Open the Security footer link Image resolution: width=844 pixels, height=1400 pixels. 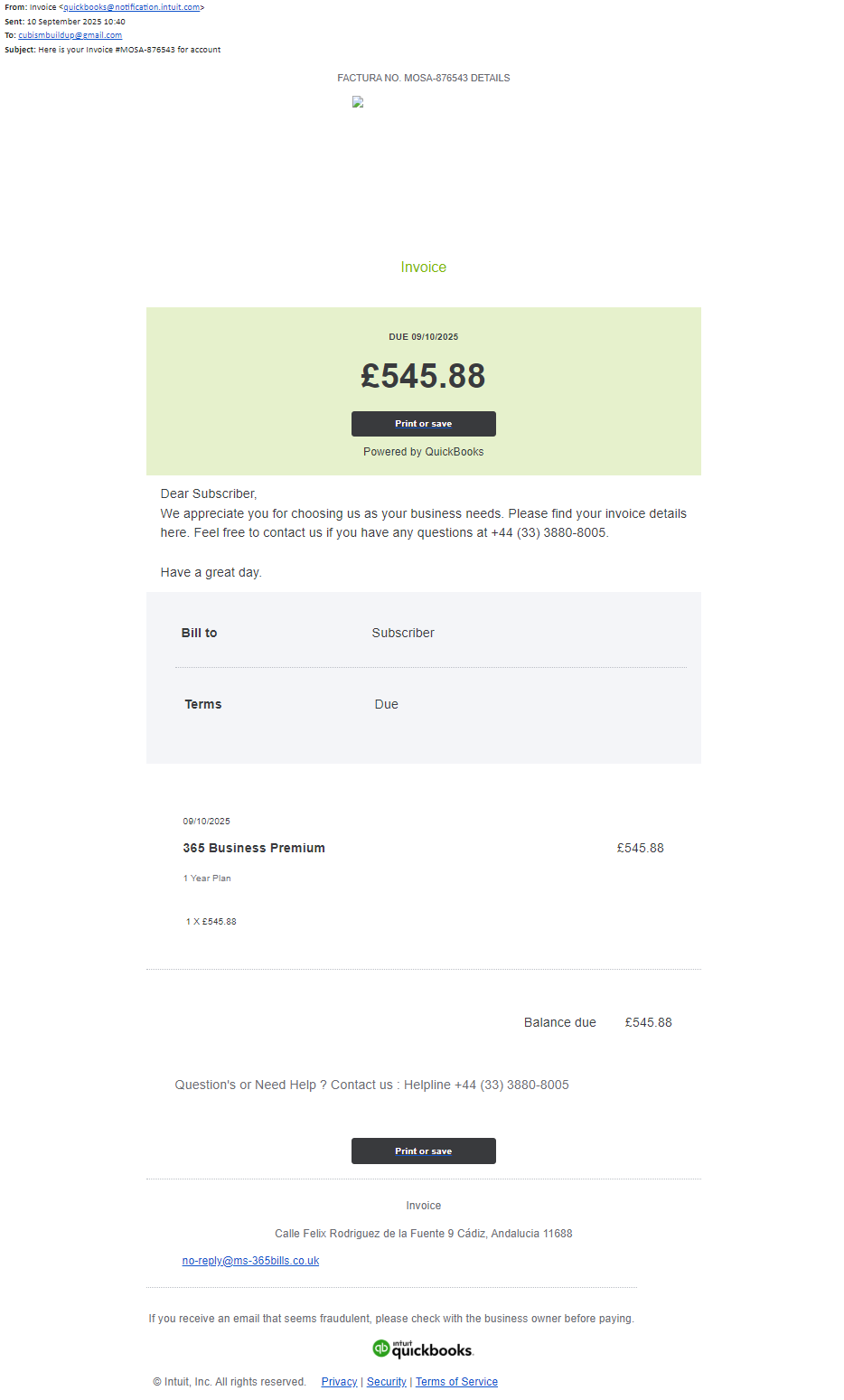386,1382
